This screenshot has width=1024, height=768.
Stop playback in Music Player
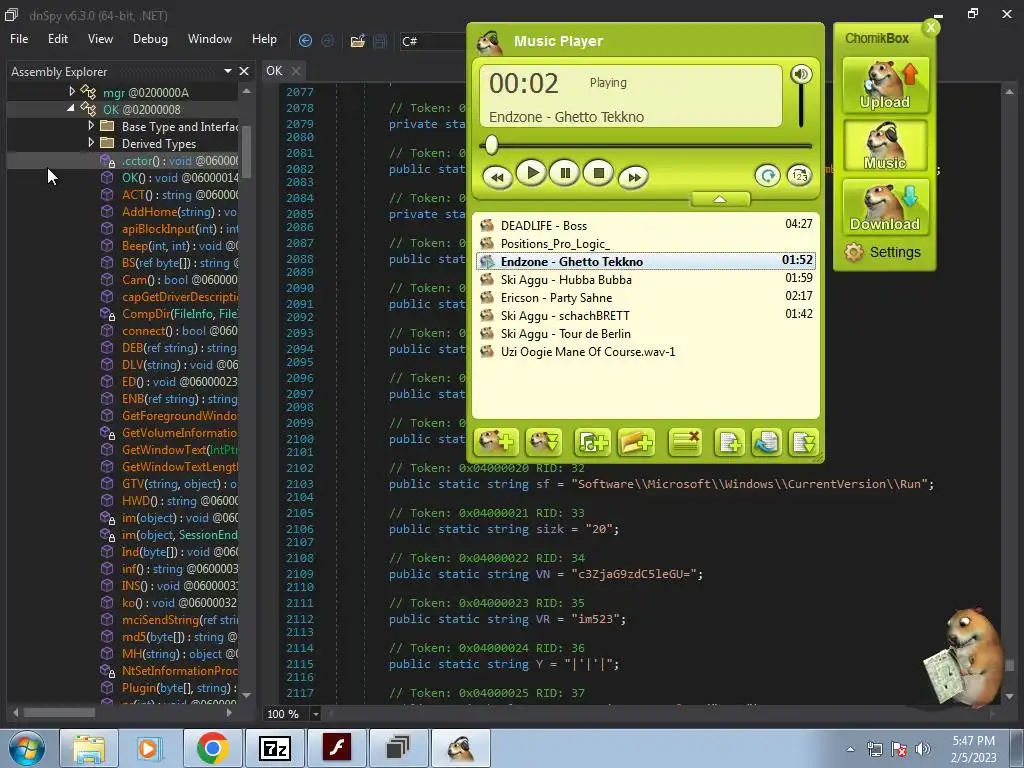(599, 173)
